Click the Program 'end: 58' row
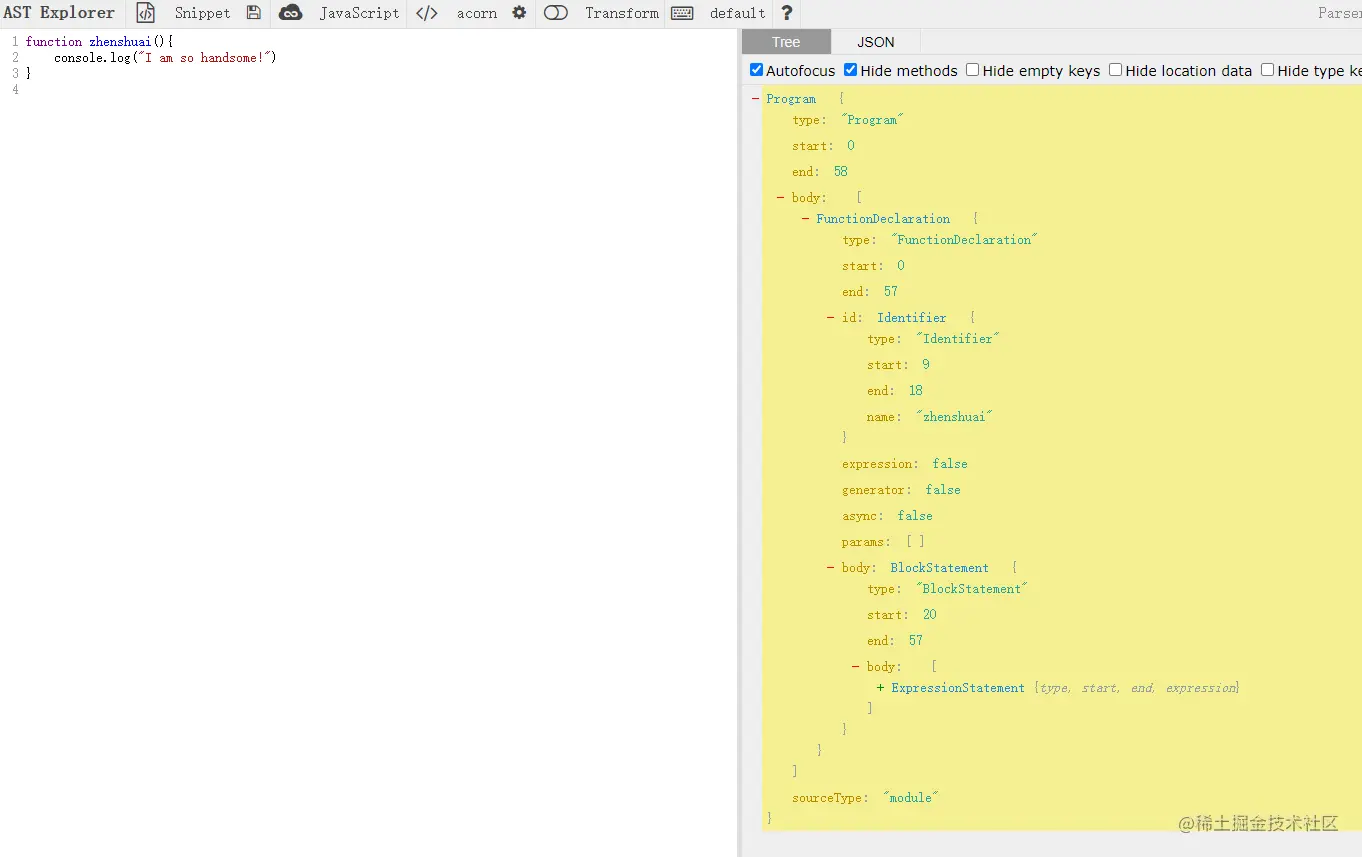The height and width of the screenshot is (857, 1362). 820,172
